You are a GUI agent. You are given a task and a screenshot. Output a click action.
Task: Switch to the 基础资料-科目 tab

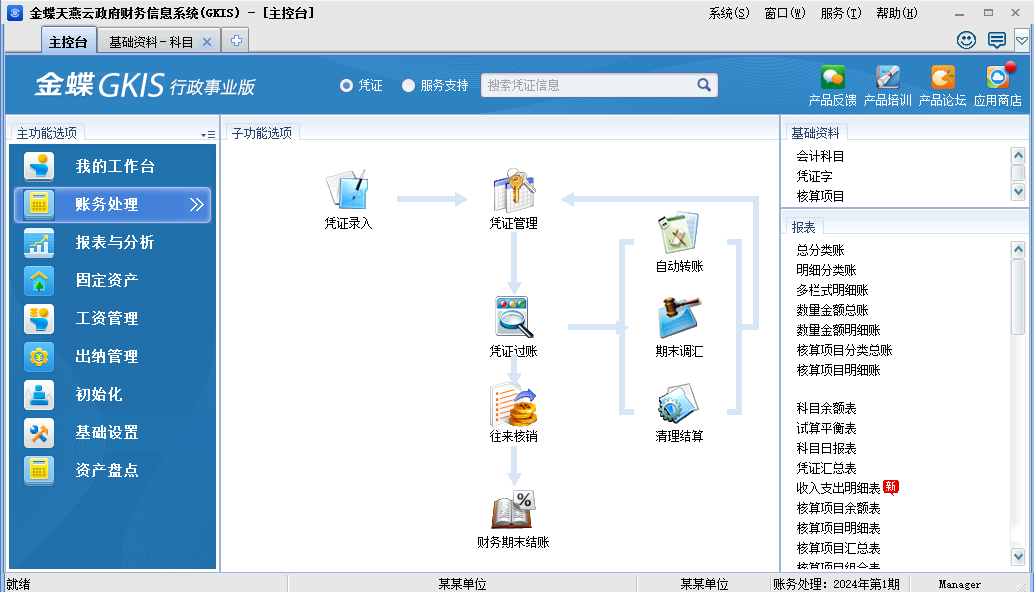[x=150, y=42]
